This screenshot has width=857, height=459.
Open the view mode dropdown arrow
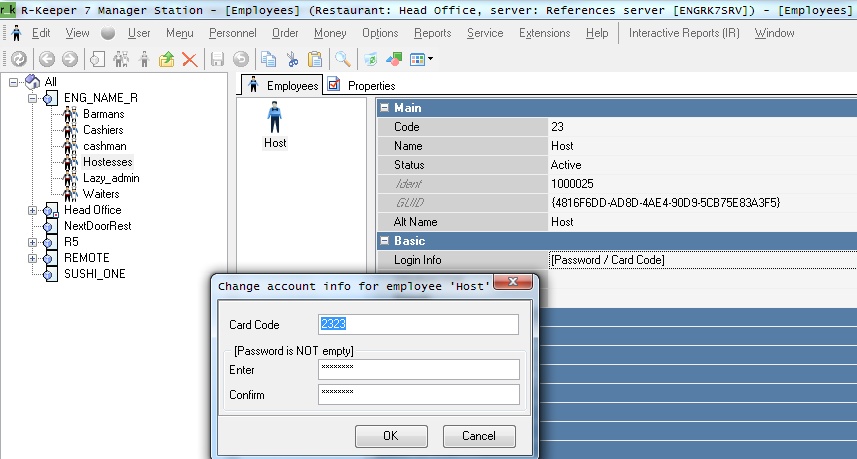pos(430,59)
